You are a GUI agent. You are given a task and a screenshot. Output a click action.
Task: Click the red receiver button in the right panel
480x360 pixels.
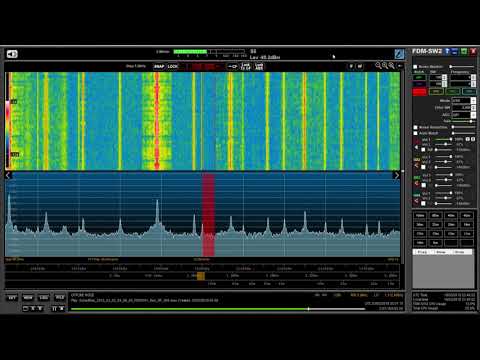(x=420, y=92)
